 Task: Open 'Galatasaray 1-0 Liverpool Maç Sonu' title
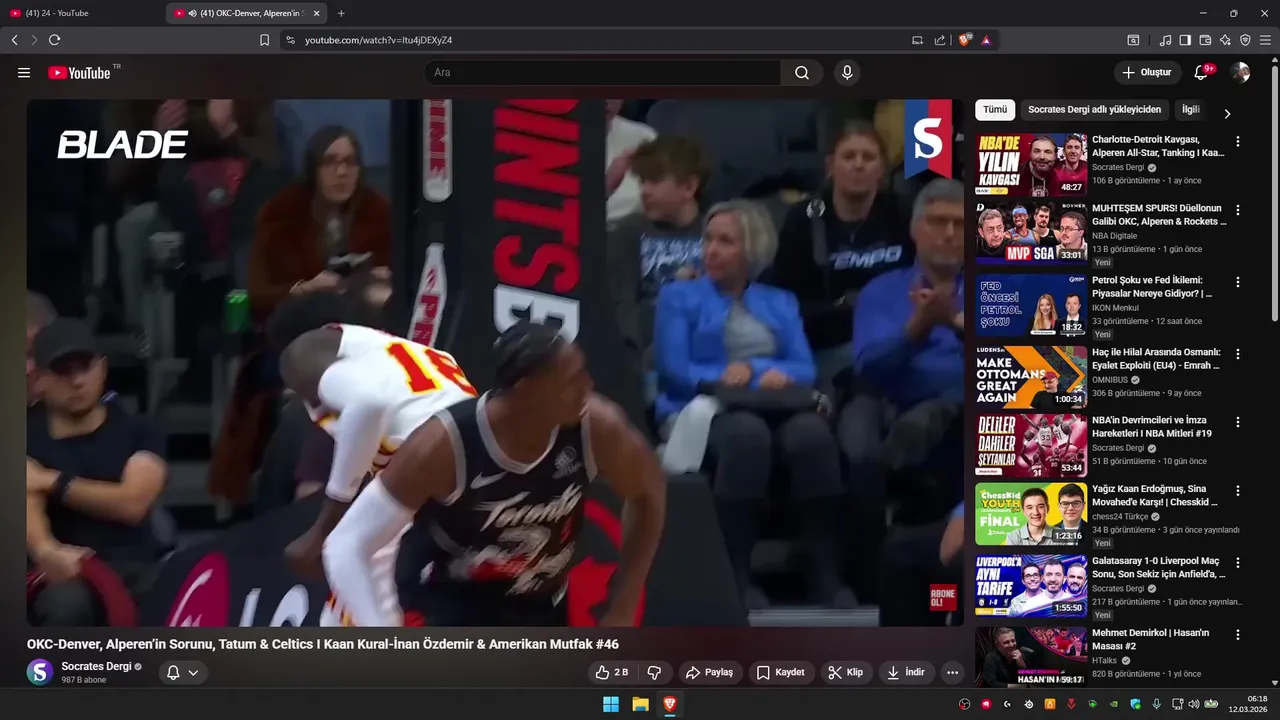pyautogui.click(x=1158, y=568)
